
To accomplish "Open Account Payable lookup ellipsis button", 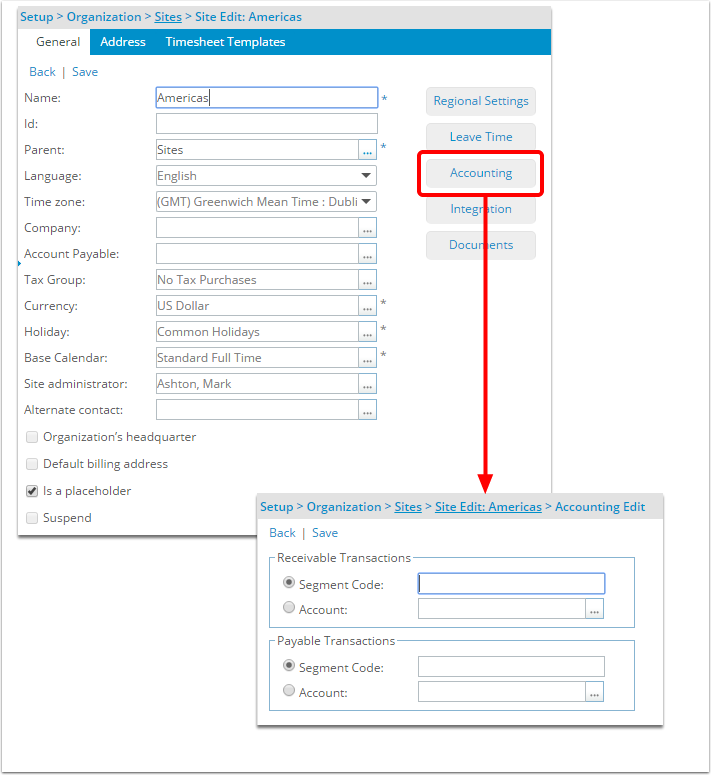I will click(x=368, y=254).
